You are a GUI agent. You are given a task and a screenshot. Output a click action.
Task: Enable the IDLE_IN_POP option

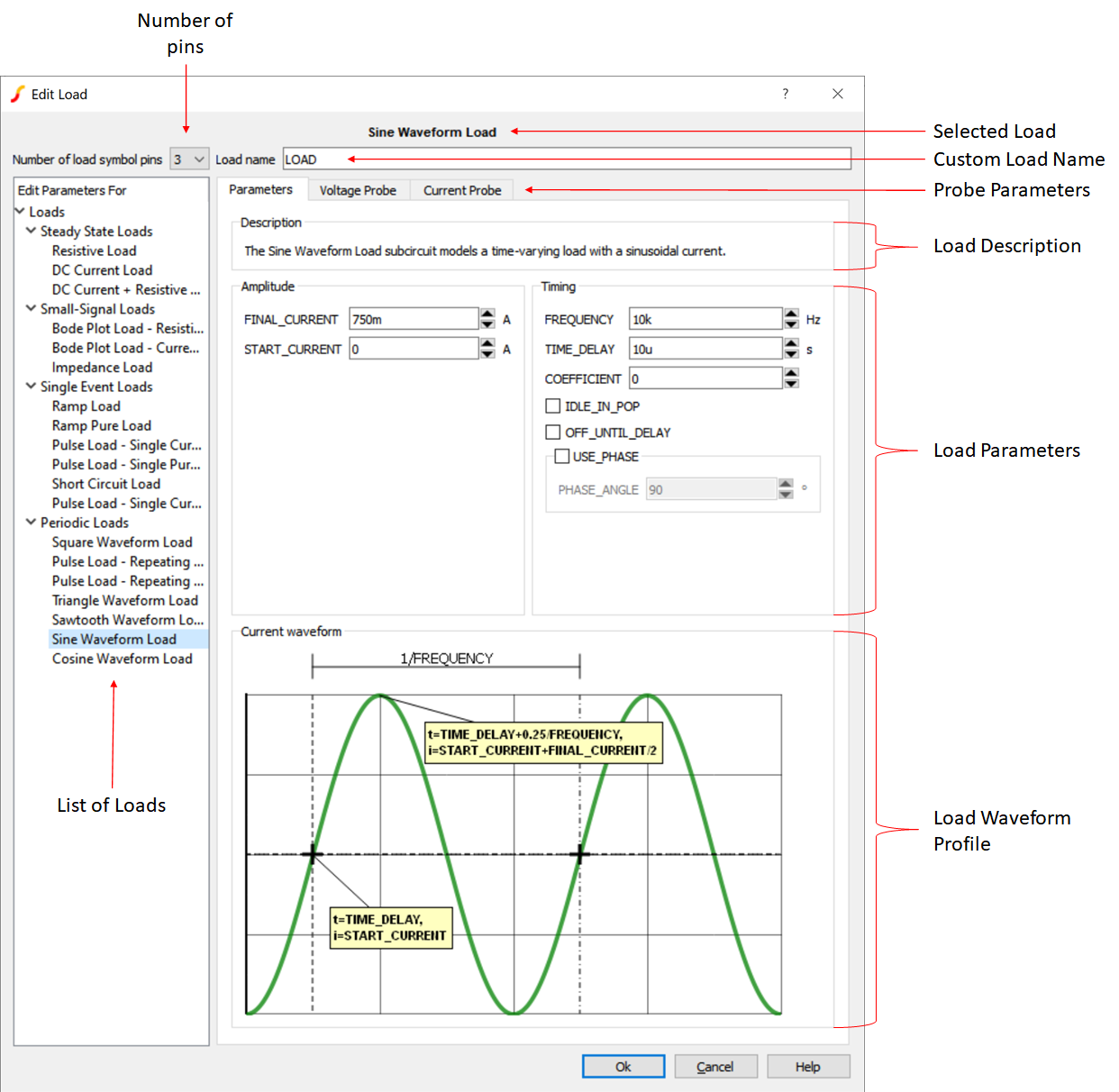coord(552,405)
